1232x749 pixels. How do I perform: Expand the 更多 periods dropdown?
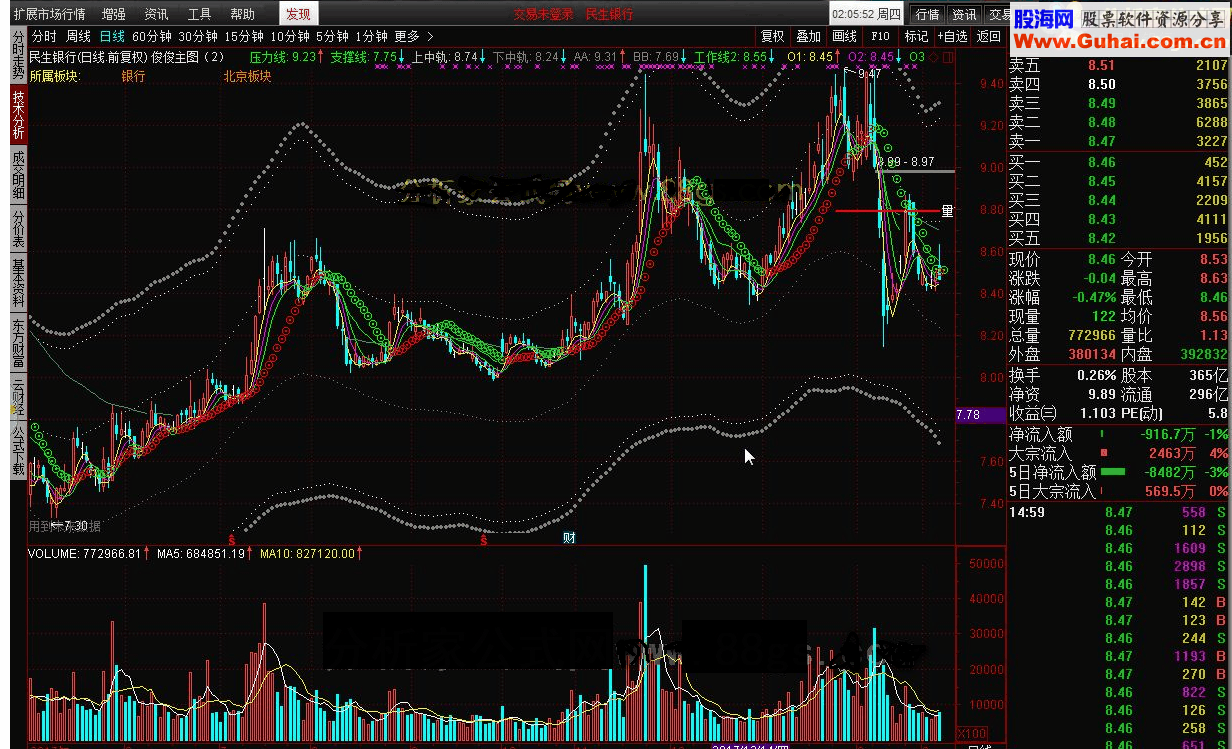coord(413,36)
